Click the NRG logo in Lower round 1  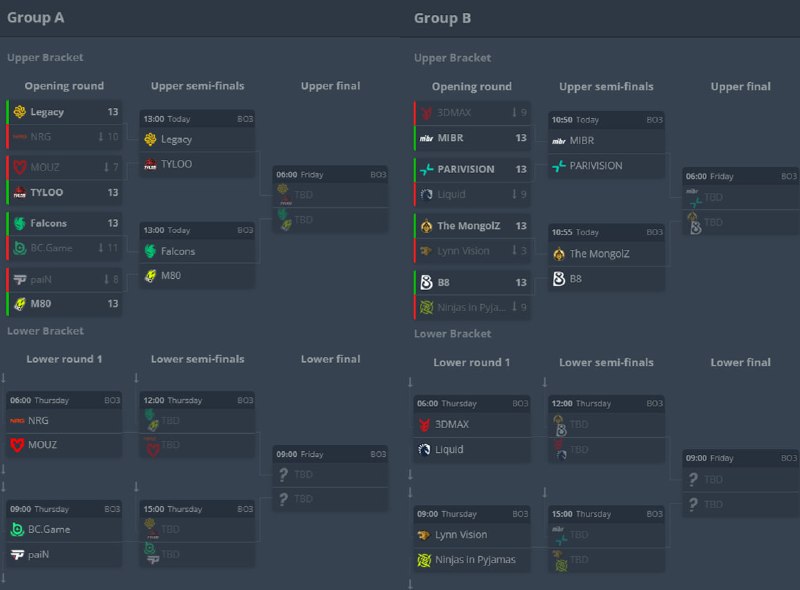click(x=17, y=421)
